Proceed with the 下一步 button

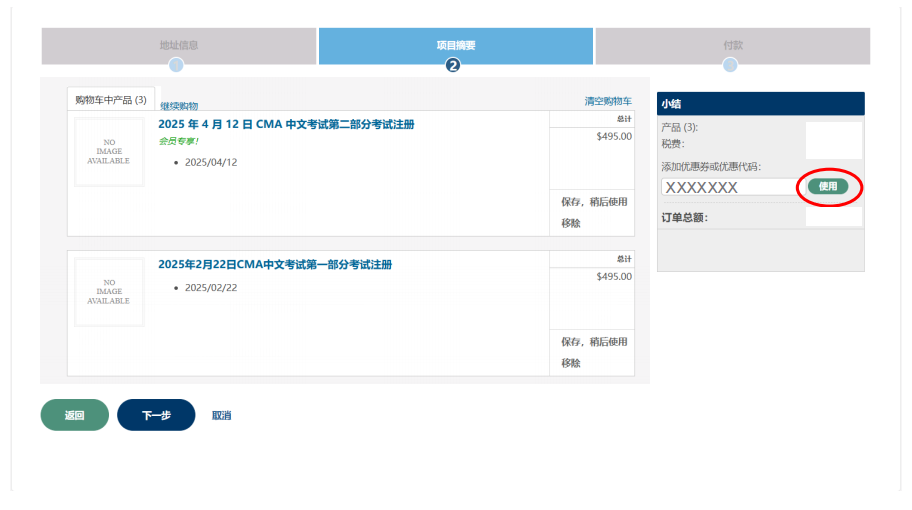point(156,415)
